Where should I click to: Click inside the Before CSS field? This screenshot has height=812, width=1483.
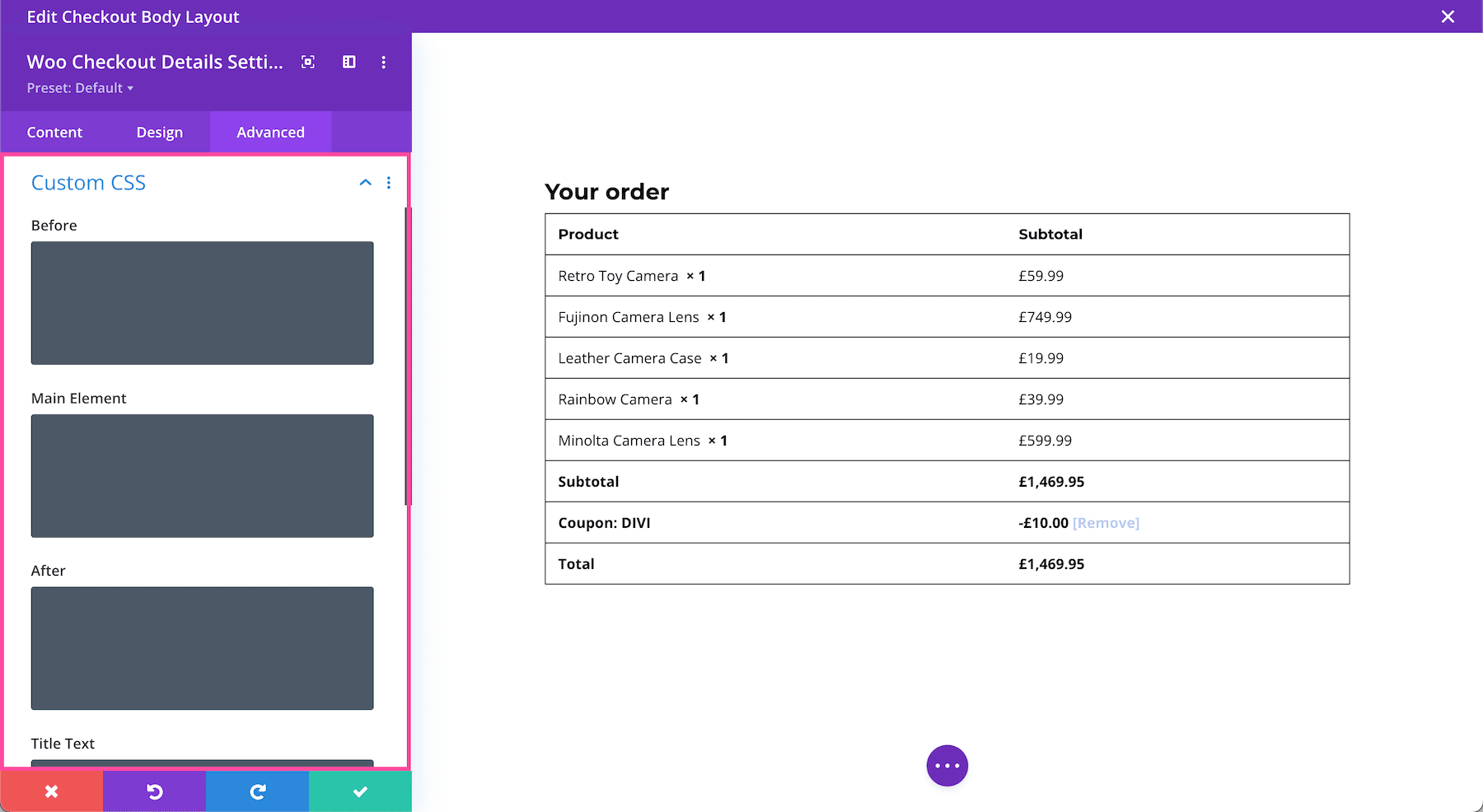[202, 303]
